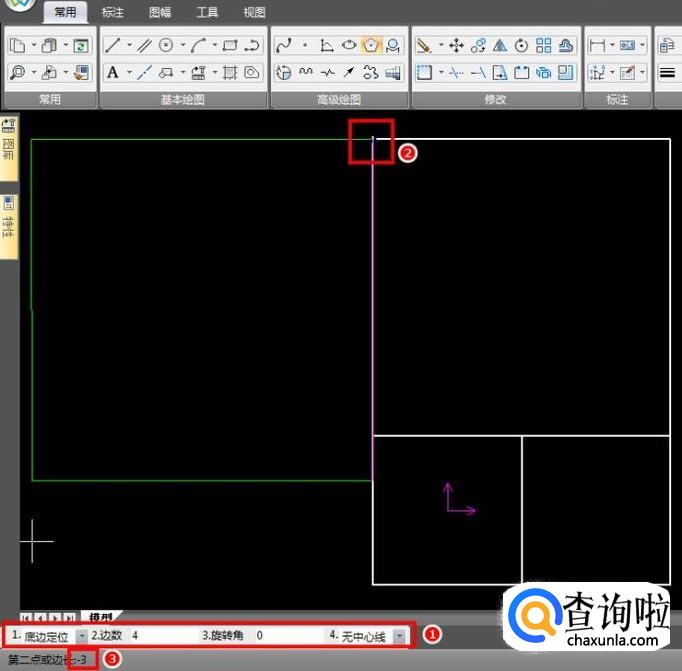682x671 pixels.
Task: Activate the highlighted Polygon tool
Action: click(x=371, y=45)
